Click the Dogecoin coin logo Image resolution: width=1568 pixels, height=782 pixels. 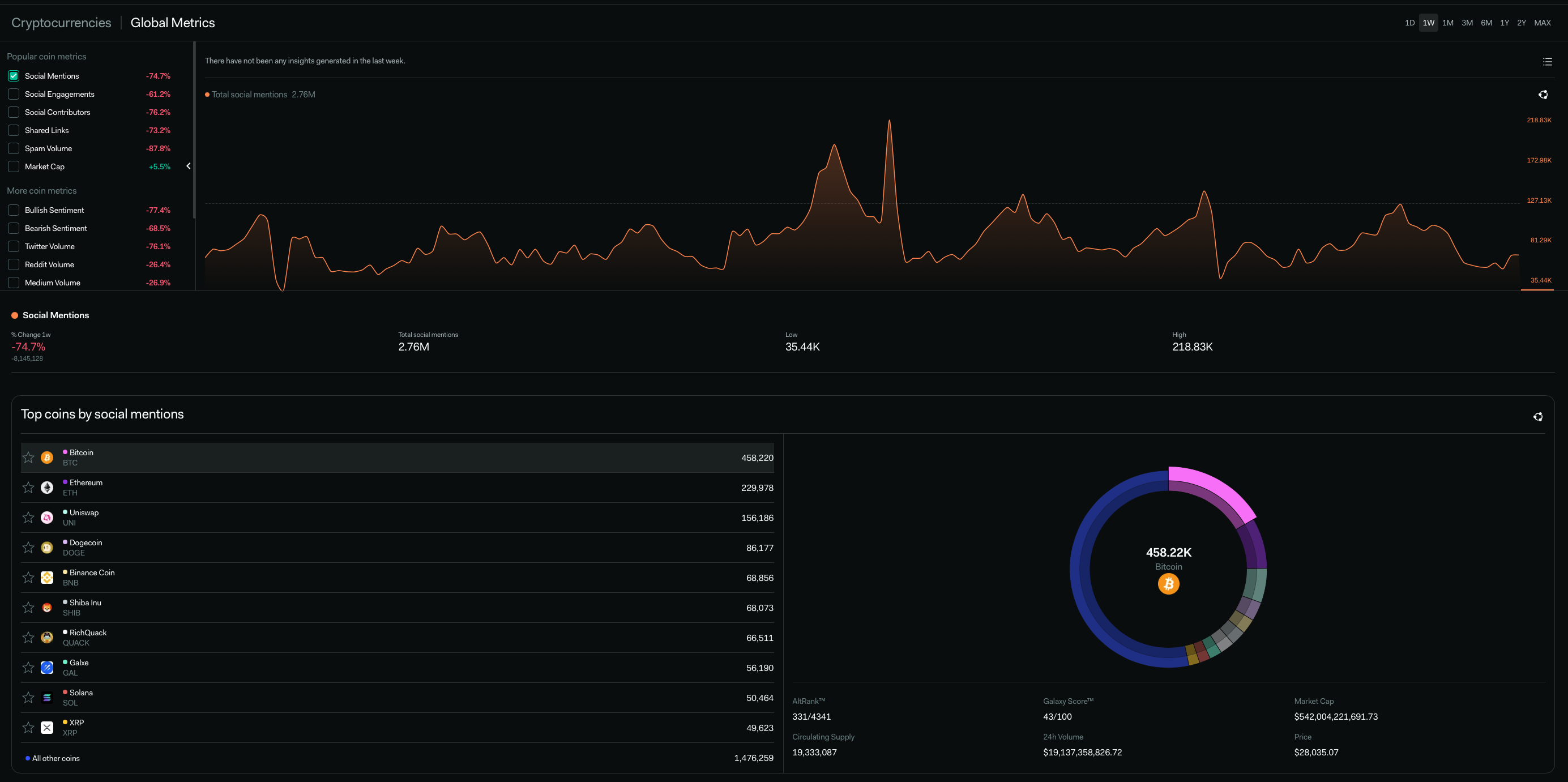47,548
